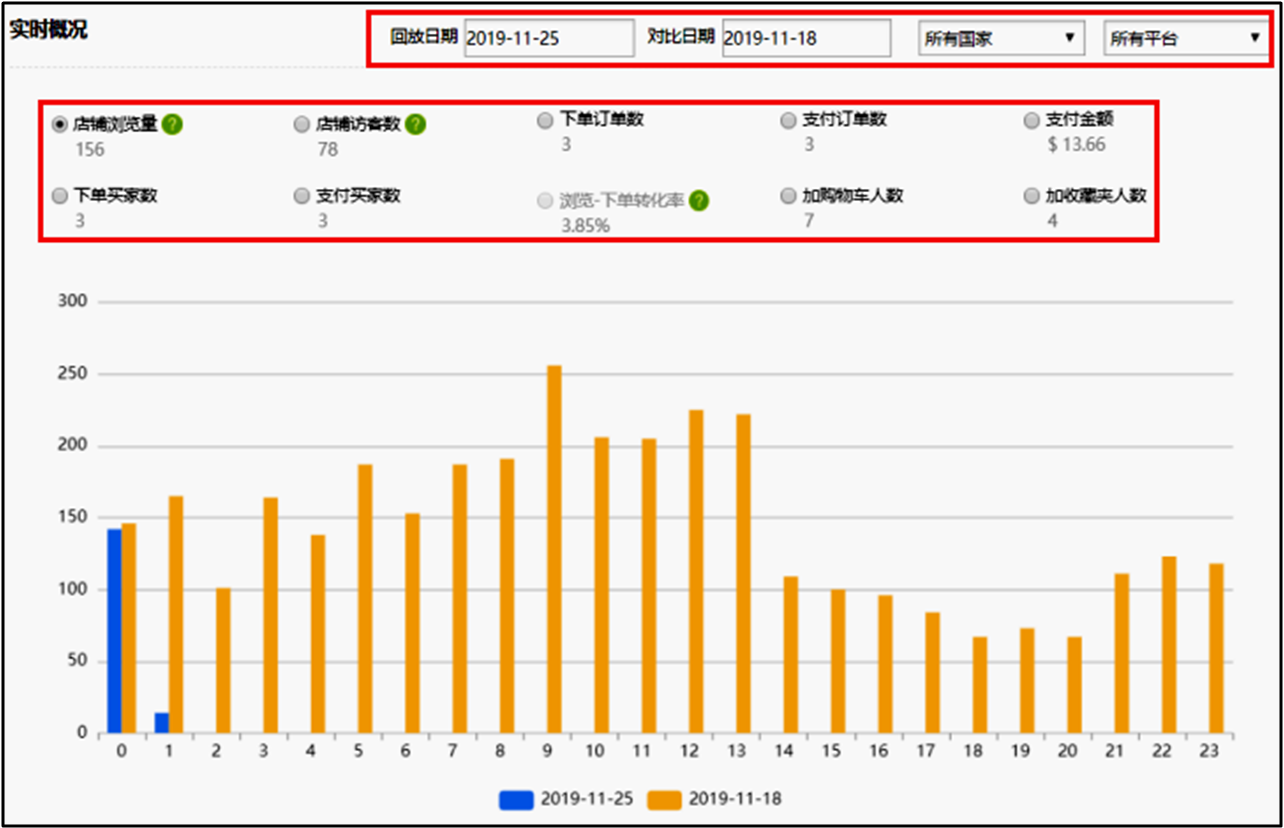Click help icon next to 店铺浏览量
The image size is (1284, 828).
coord(172,125)
